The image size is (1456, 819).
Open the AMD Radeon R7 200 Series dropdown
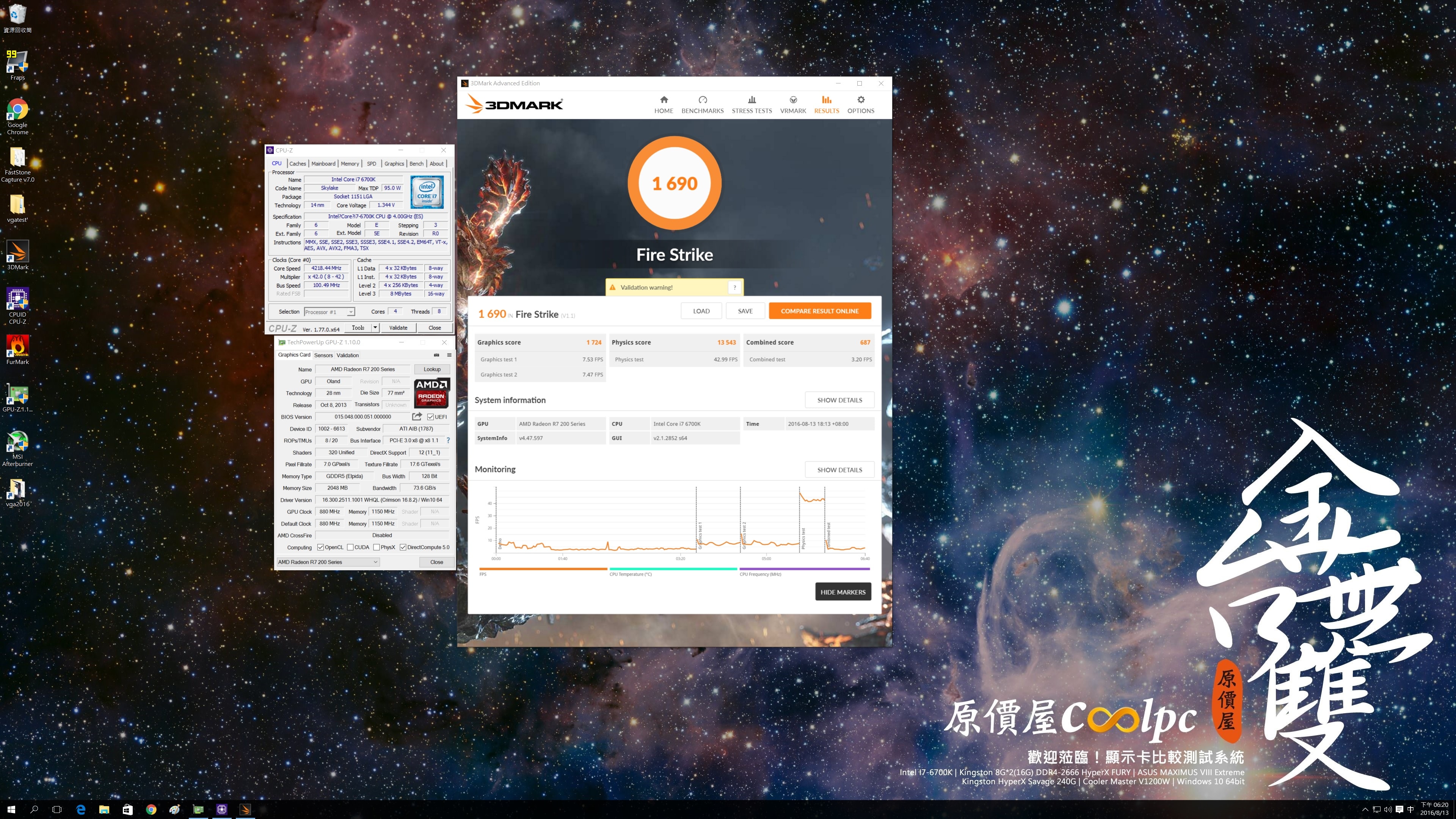pos(328,562)
